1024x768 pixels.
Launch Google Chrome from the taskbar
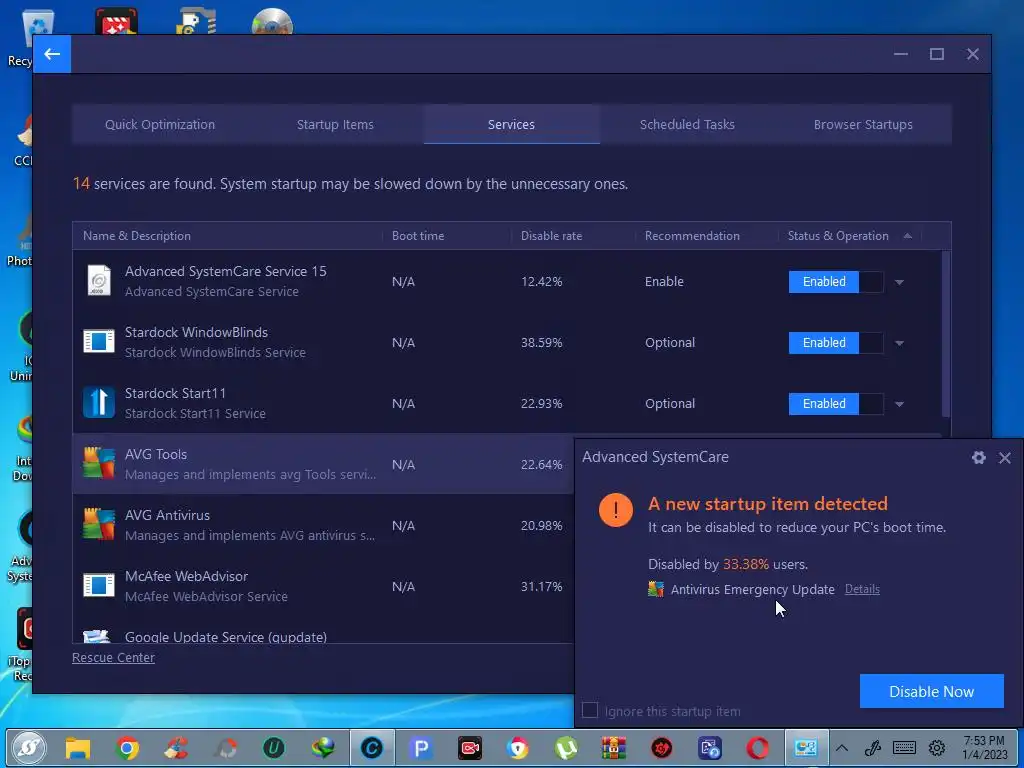[127, 748]
